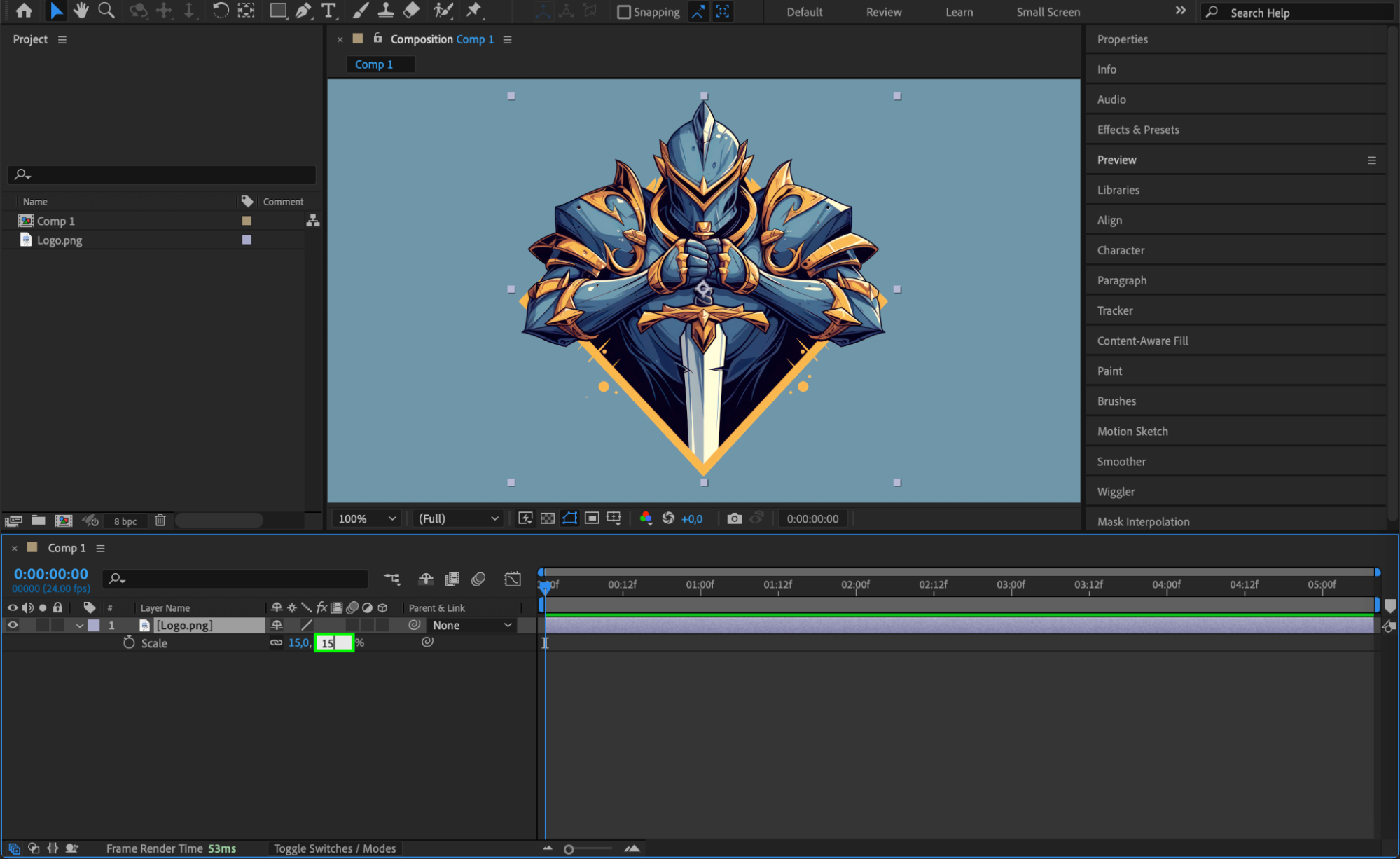Hide the Logo.png layer eye

[x=13, y=625]
